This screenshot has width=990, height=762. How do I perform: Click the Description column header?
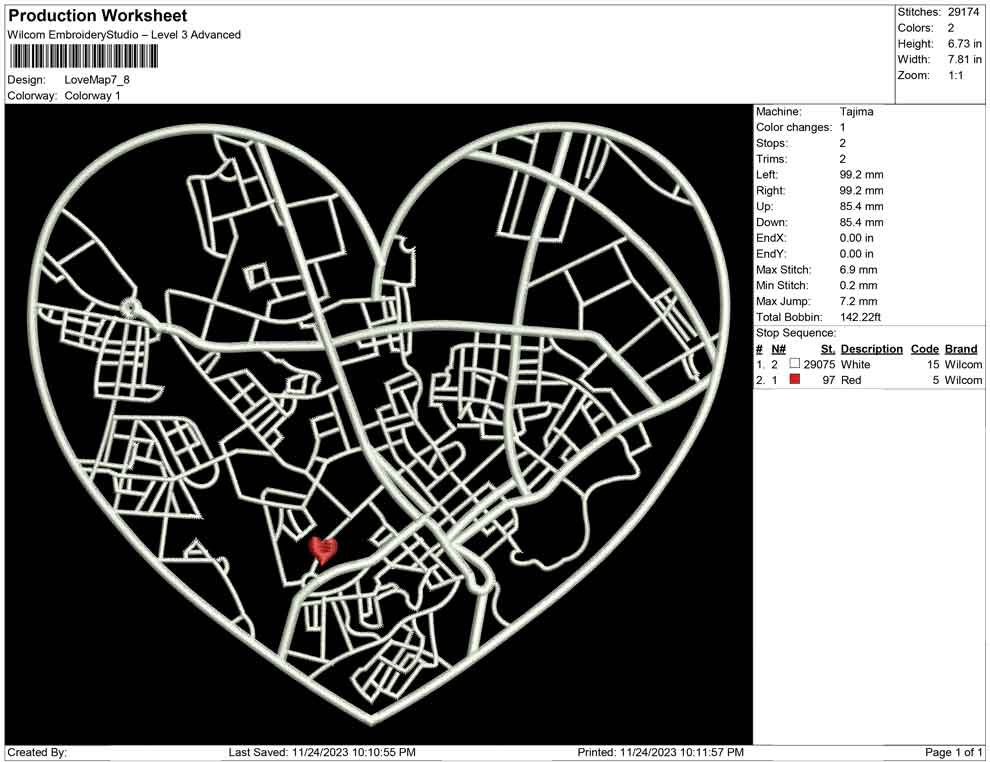point(871,349)
